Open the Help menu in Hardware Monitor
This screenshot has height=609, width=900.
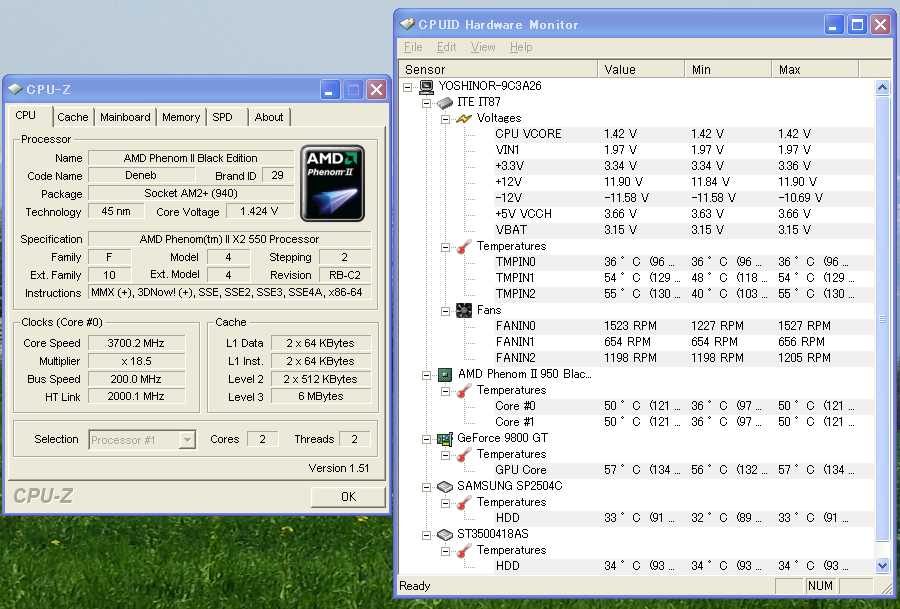pos(521,47)
